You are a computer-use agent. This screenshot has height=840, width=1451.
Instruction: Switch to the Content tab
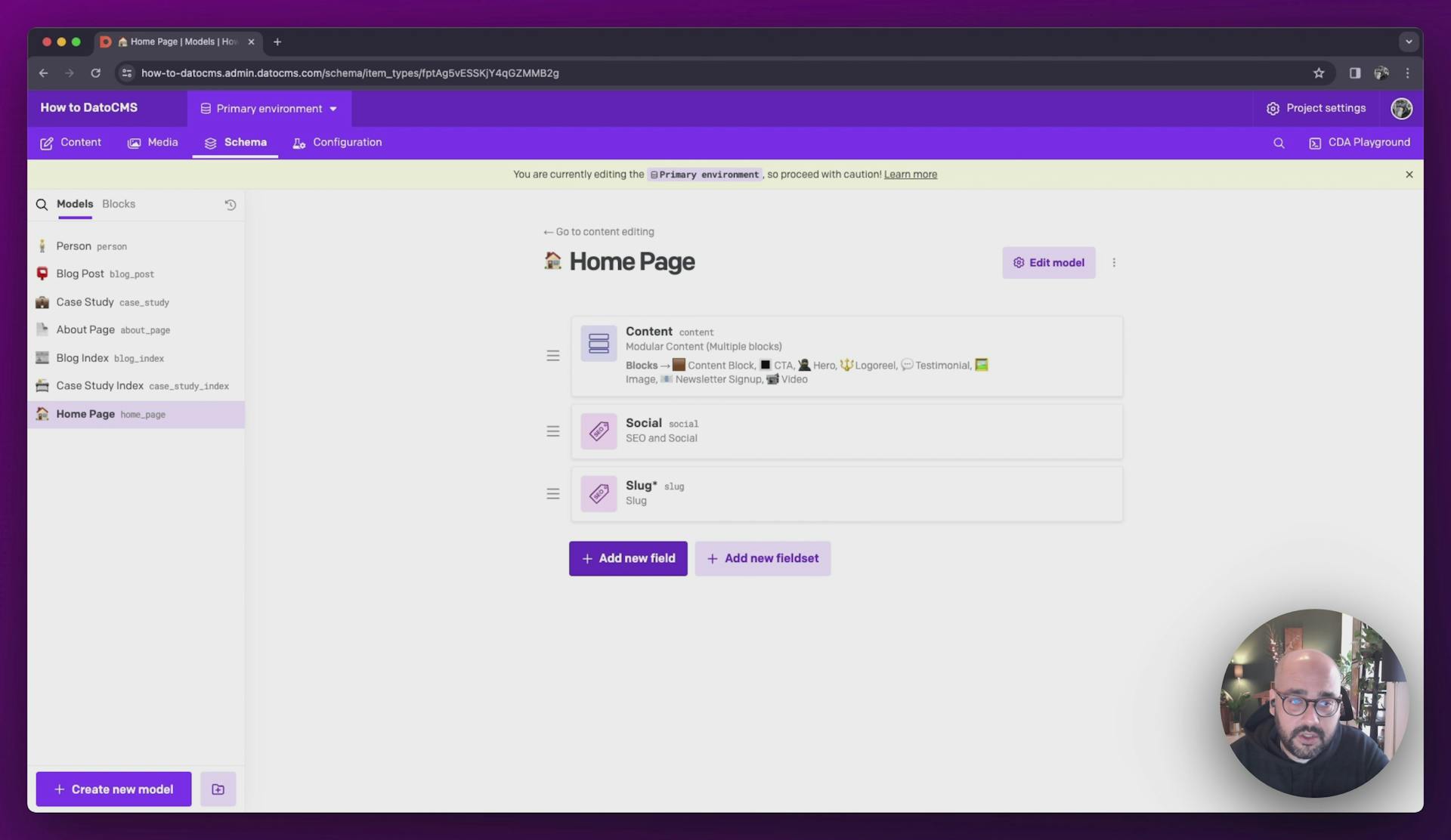[70, 143]
